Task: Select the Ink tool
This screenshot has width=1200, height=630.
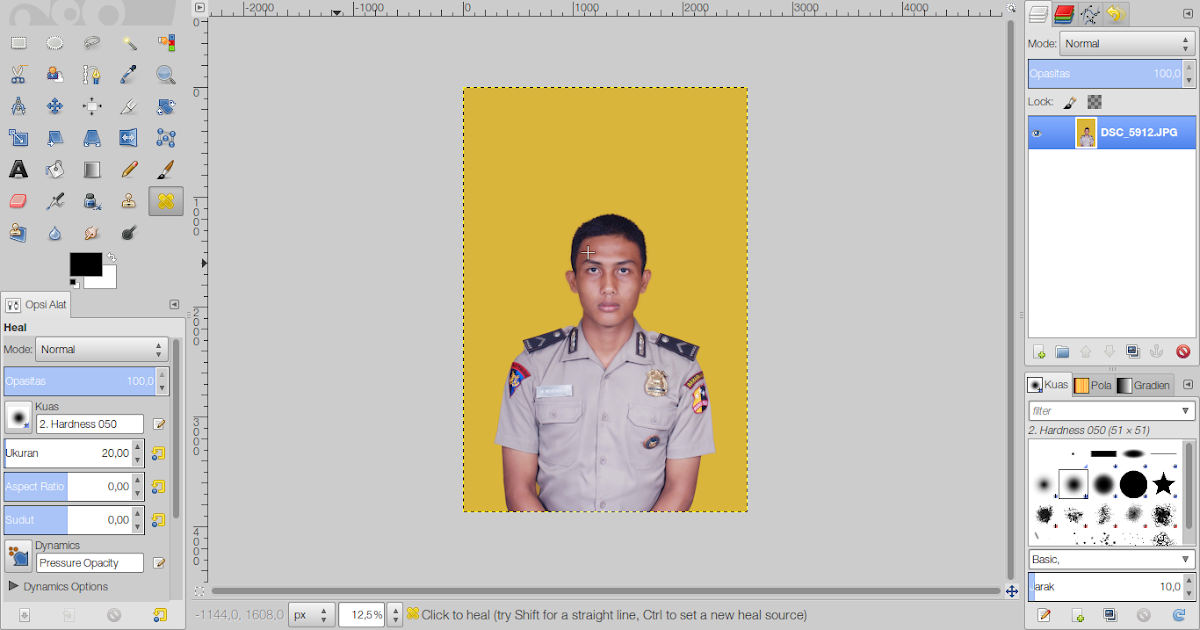Action: pos(92,201)
